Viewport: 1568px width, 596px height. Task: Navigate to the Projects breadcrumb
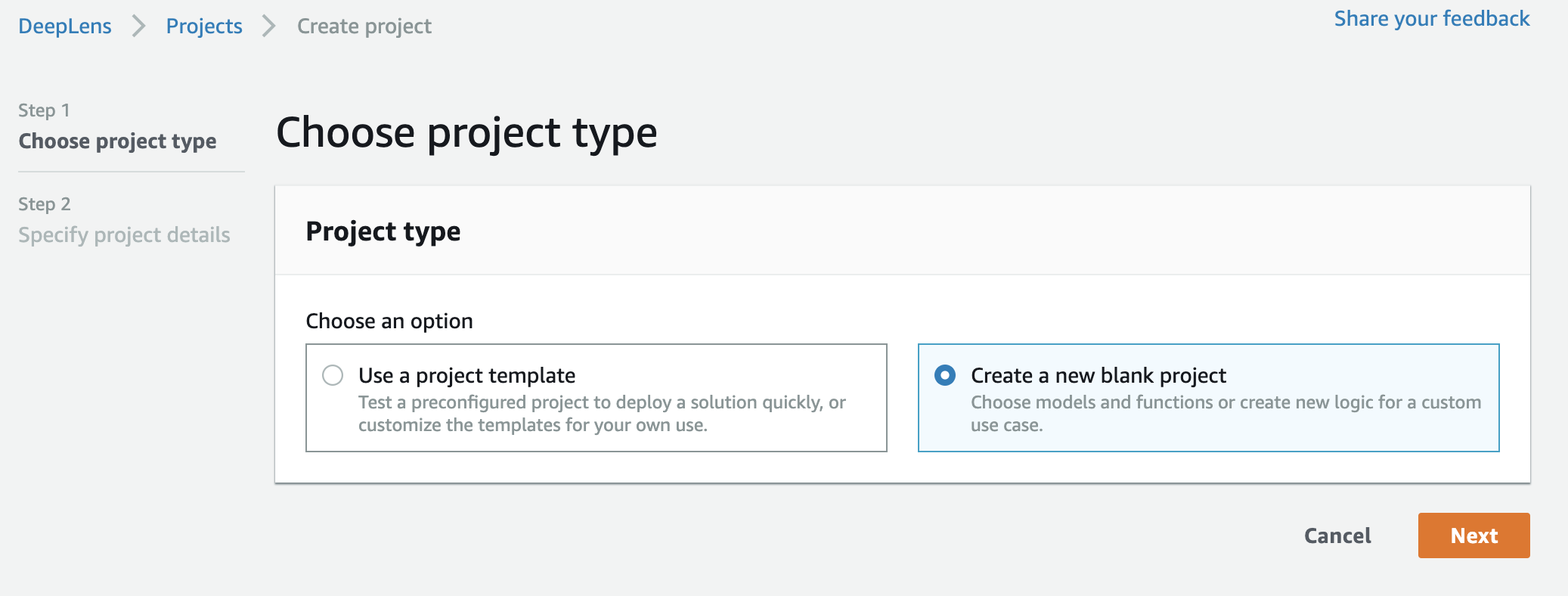click(x=204, y=26)
